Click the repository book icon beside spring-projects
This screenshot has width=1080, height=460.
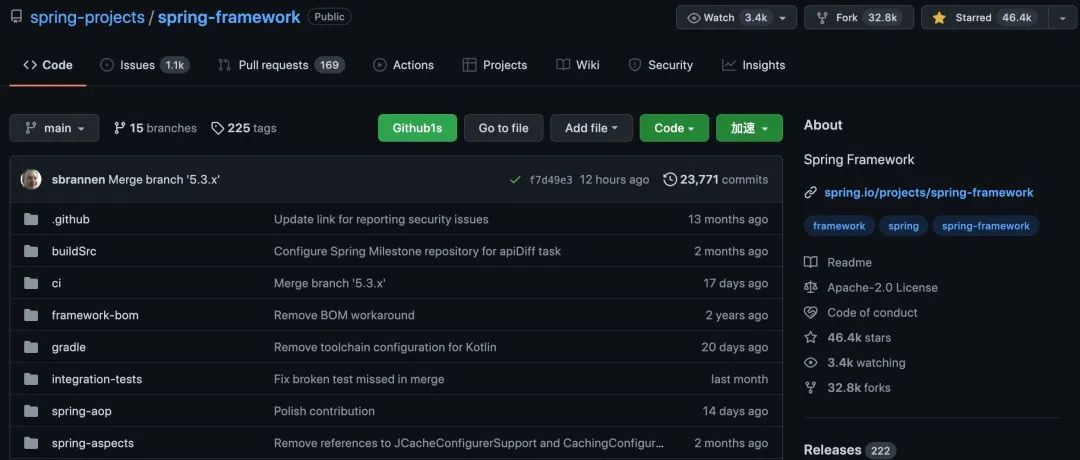17,17
